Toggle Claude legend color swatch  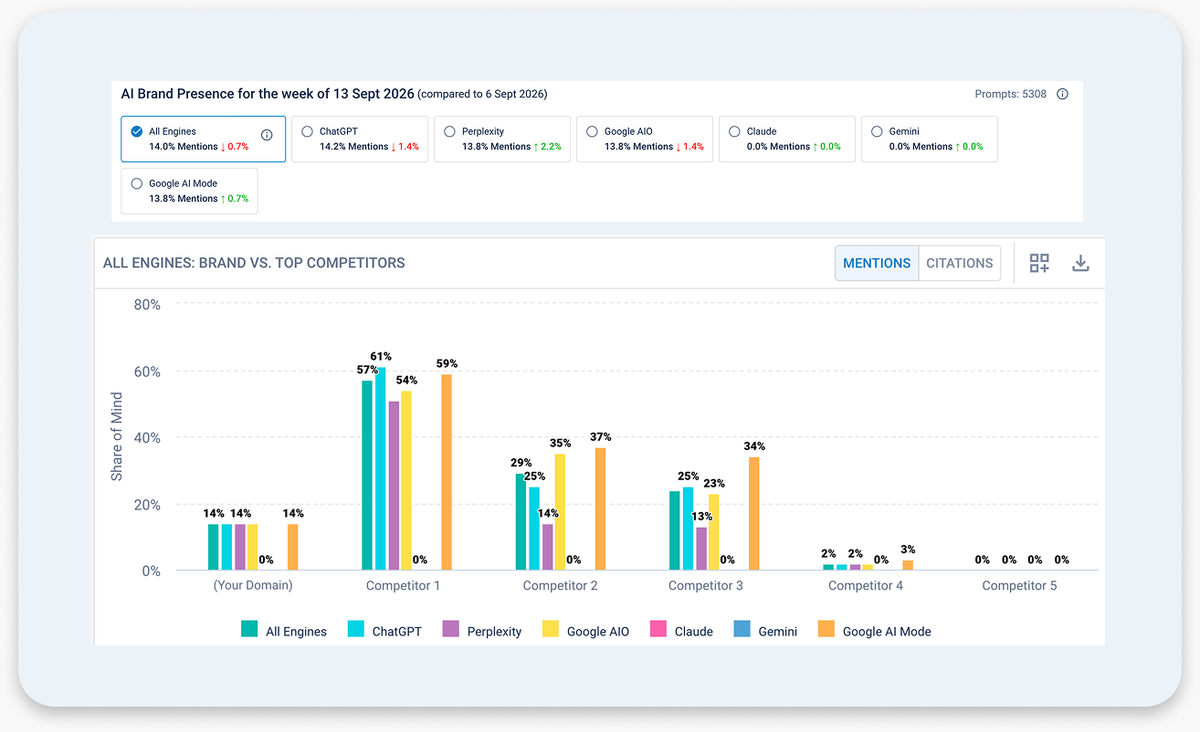(x=658, y=629)
